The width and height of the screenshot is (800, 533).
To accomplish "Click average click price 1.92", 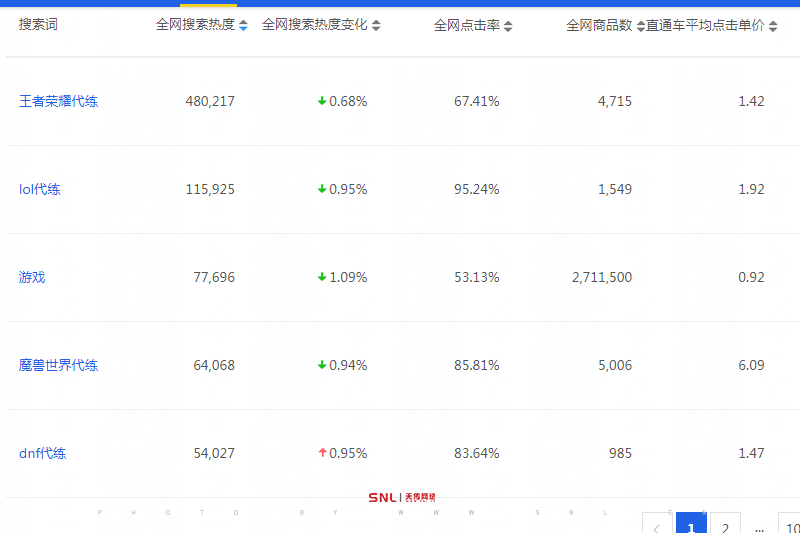I will pos(752,189).
